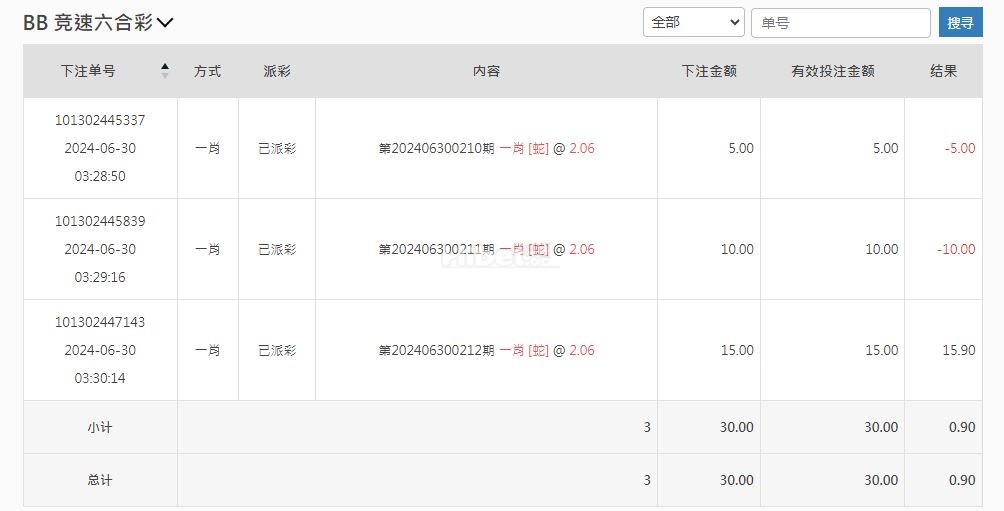Screen dimensions: 1004x511
Task: Expand the BB 竞速六合彩 game chevron
Action: pos(165,23)
